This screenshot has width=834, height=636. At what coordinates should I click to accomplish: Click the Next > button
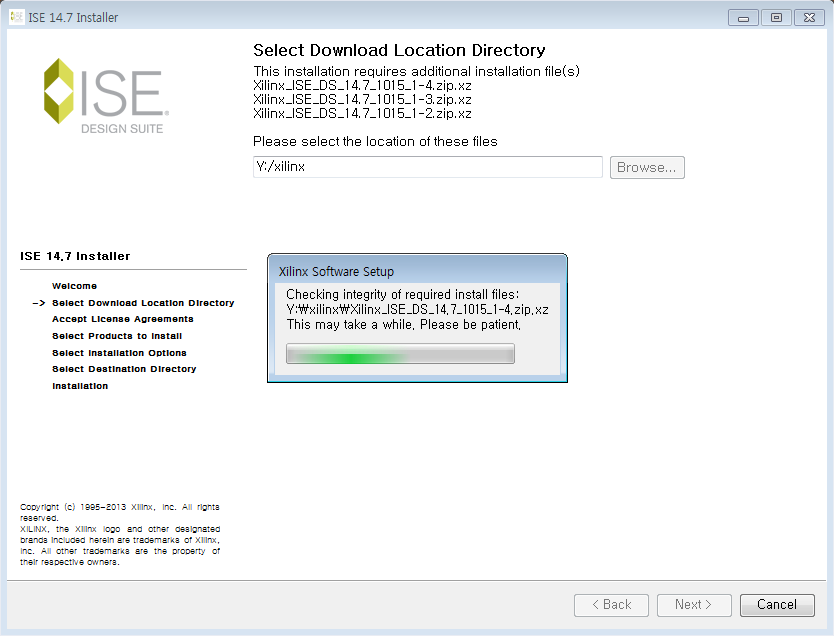[694, 605]
